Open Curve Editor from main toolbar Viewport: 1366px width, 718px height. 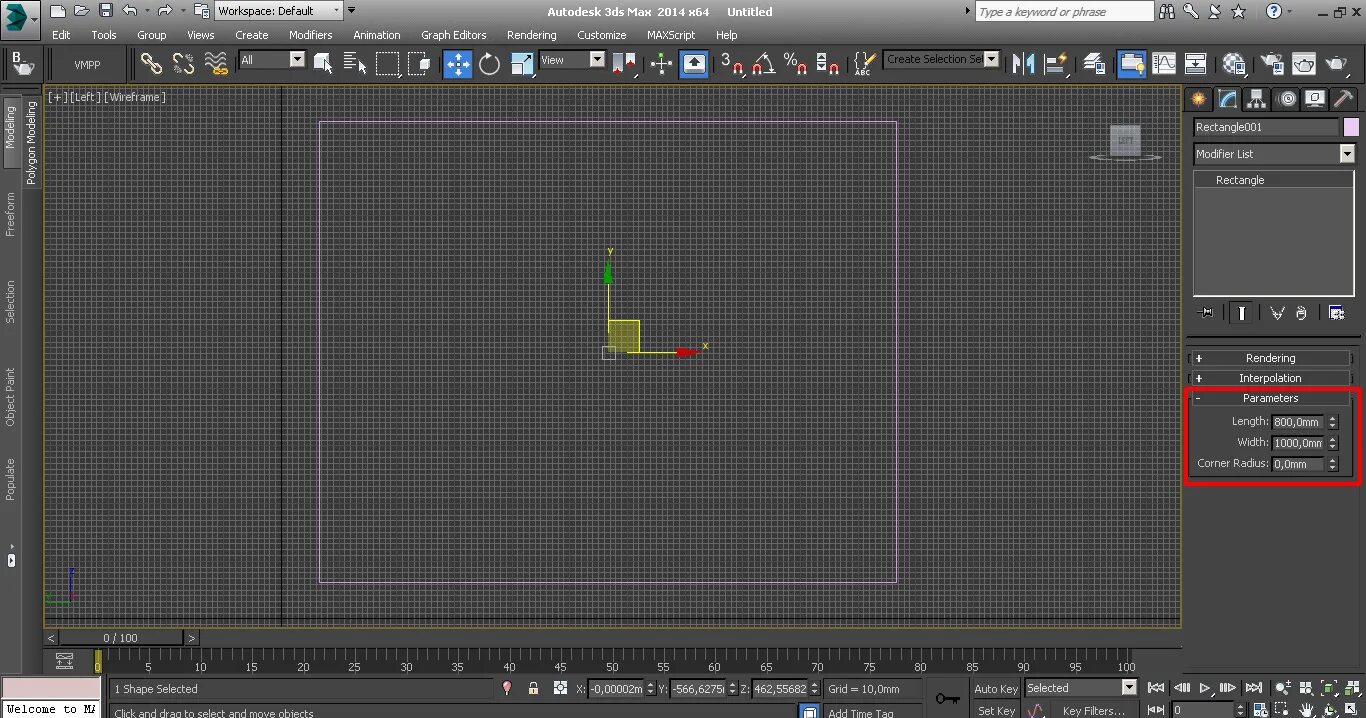click(1164, 64)
